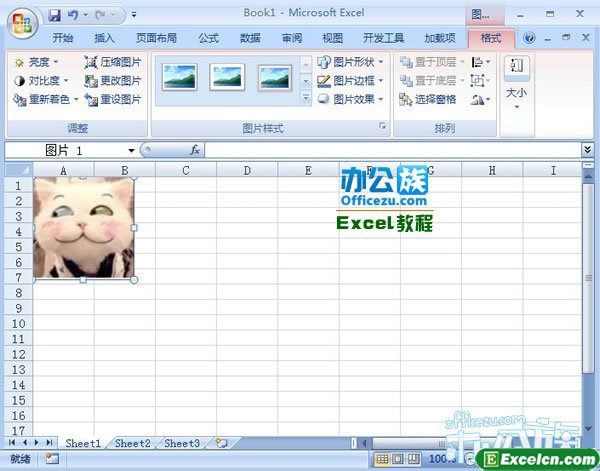Select column C header

tap(186, 170)
